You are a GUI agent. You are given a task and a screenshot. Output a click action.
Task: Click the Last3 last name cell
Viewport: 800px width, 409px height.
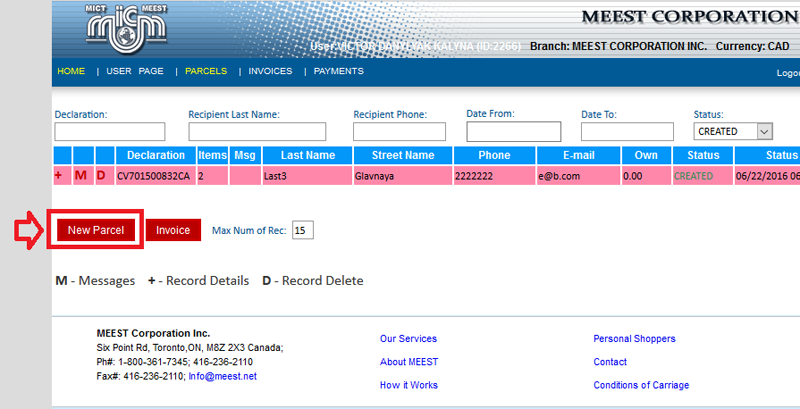click(x=308, y=176)
